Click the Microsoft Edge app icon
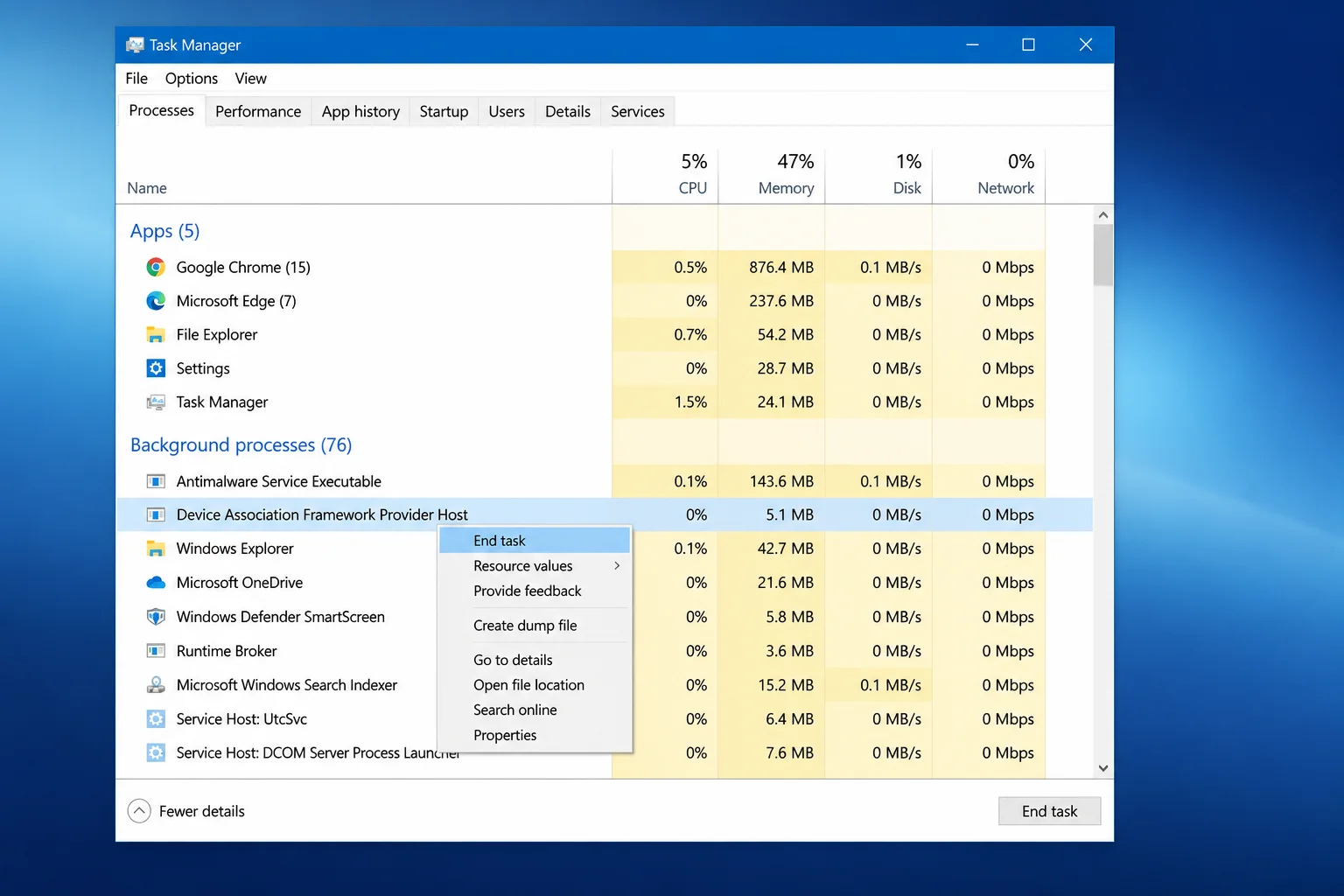The image size is (1344, 896). [x=156, y=301]
